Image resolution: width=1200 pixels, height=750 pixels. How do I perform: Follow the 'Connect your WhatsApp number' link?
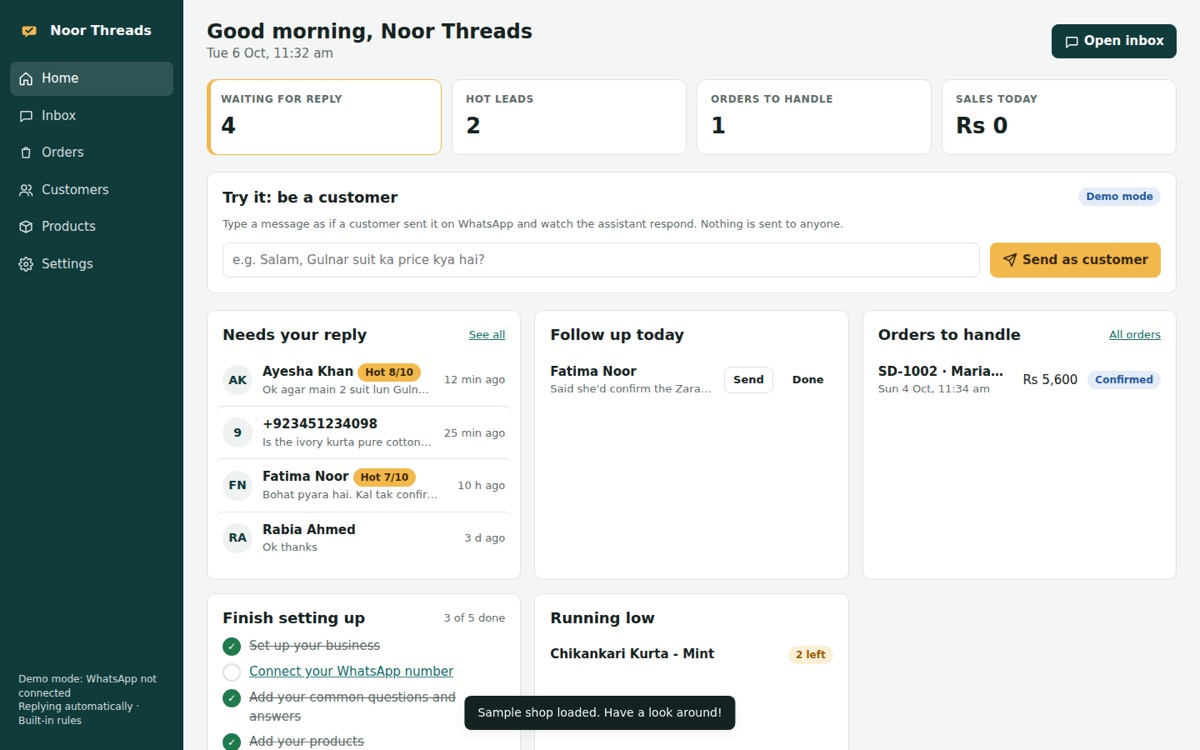(x=351, y=672)
